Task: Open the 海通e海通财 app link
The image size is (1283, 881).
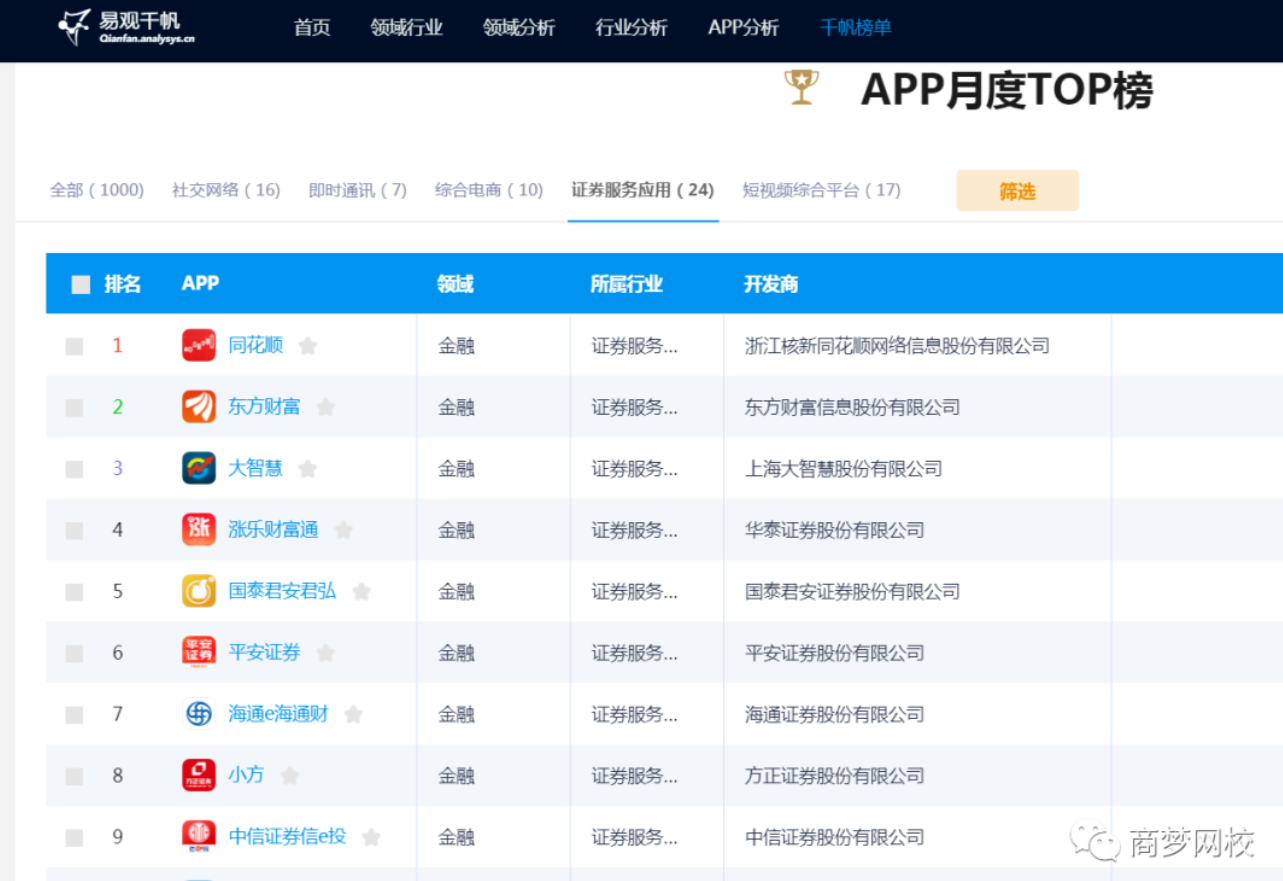Action: [279, 714]
